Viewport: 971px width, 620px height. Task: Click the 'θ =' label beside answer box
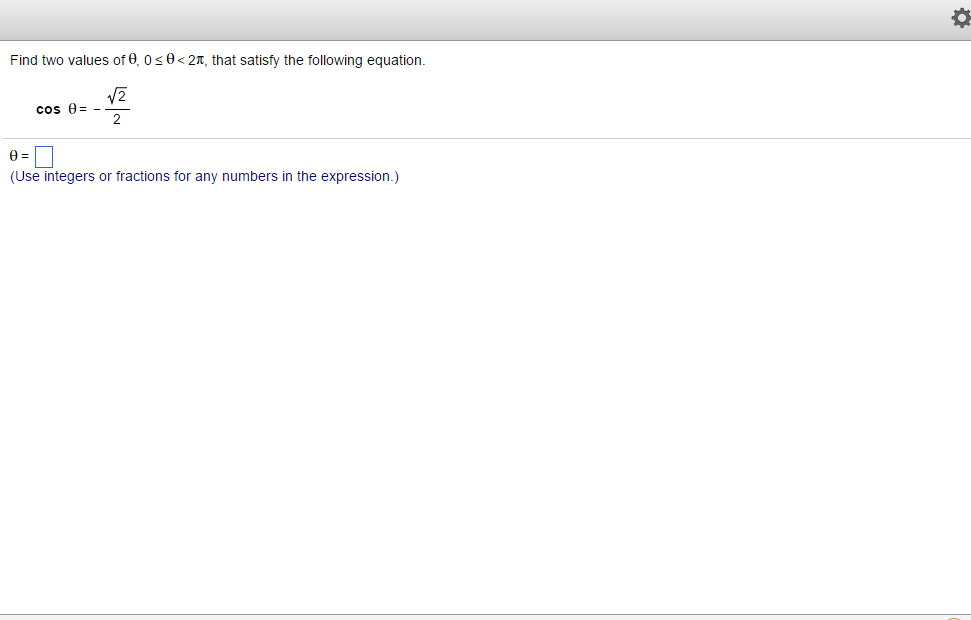pyautogui.click(x=19, y=157)
